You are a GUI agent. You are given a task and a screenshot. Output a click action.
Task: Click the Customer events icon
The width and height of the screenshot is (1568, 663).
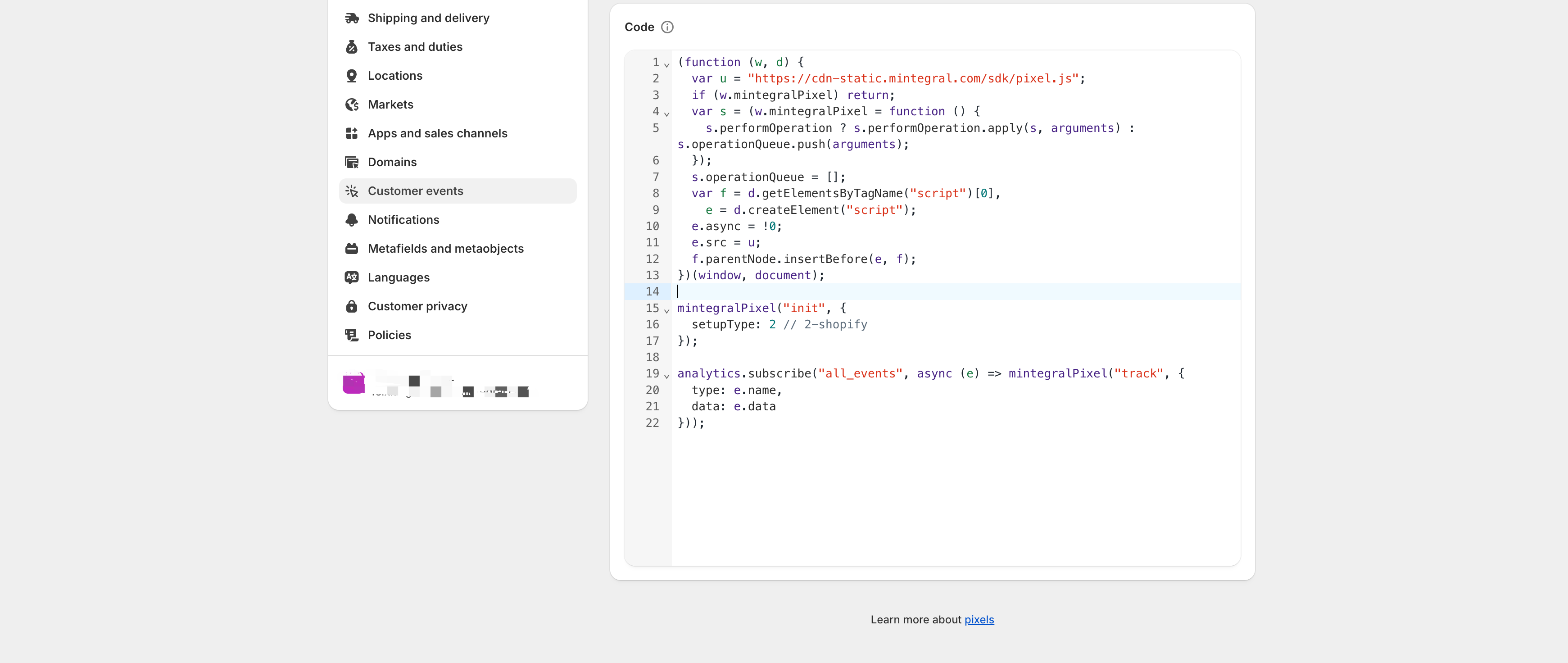tap(353, 191)
